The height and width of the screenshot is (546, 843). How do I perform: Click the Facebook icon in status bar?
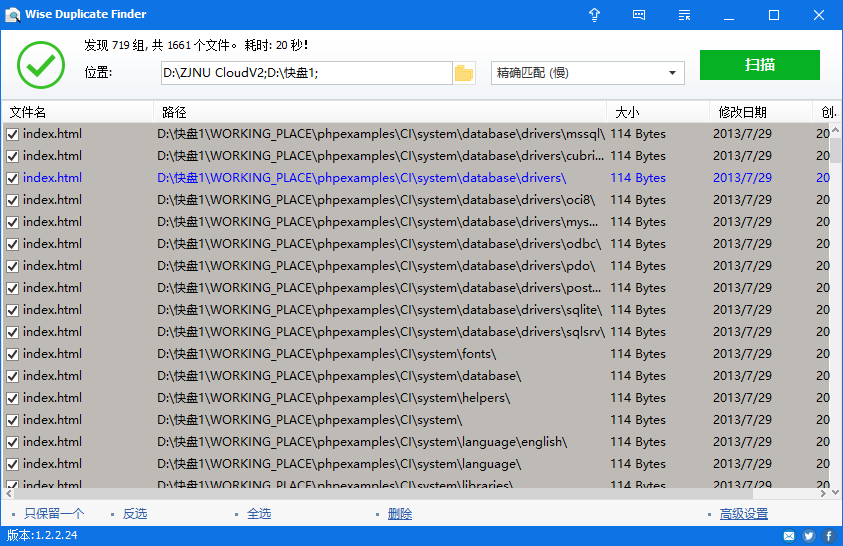click(x=828, y=535)
